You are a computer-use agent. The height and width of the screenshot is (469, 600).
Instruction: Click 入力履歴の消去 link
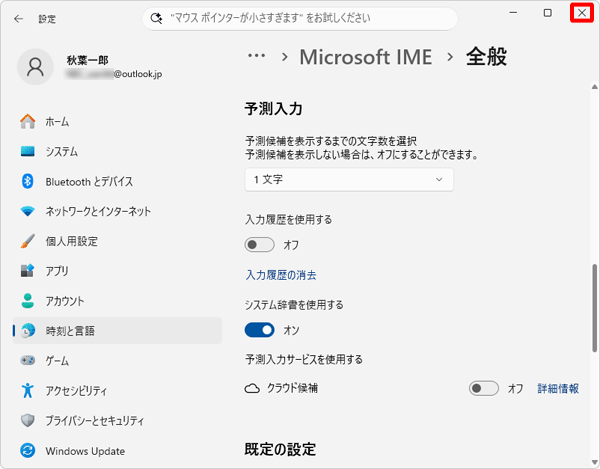click(281, 275)
